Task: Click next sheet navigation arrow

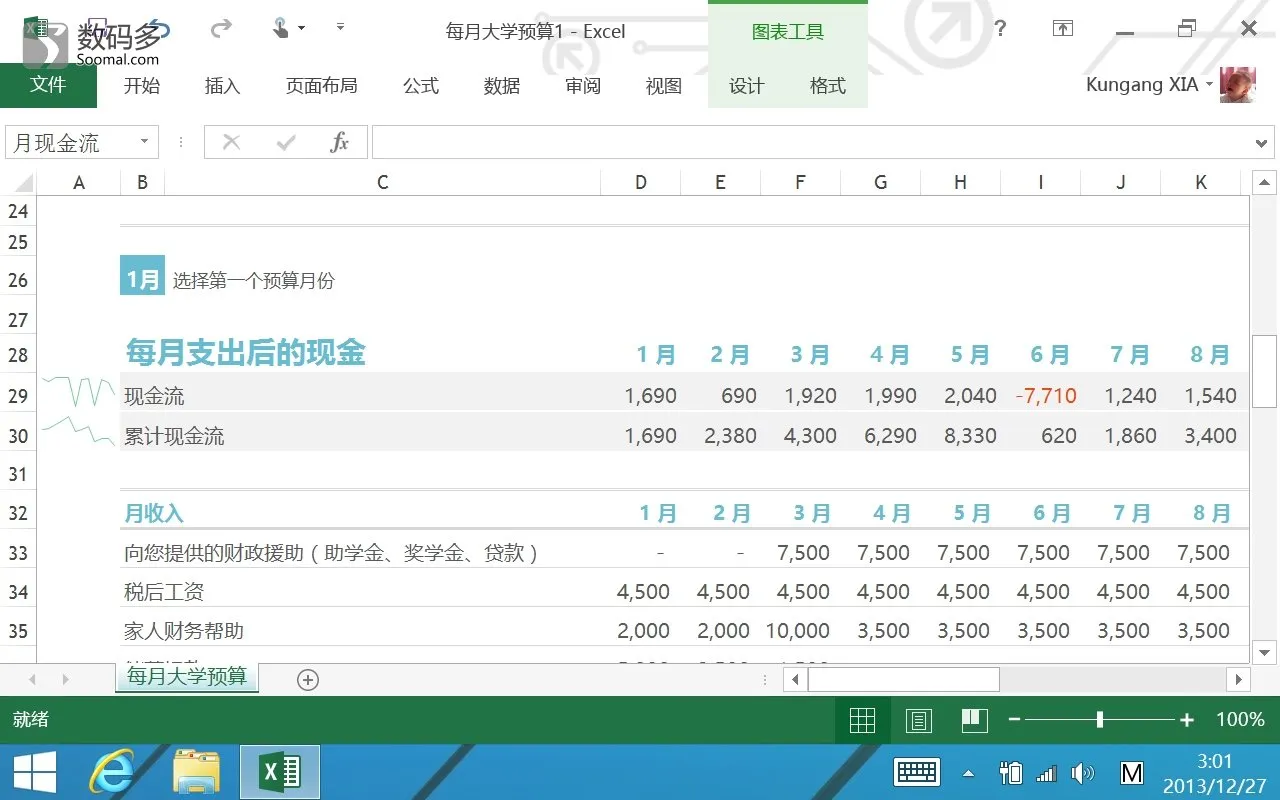Action: [x=66, y=680]
